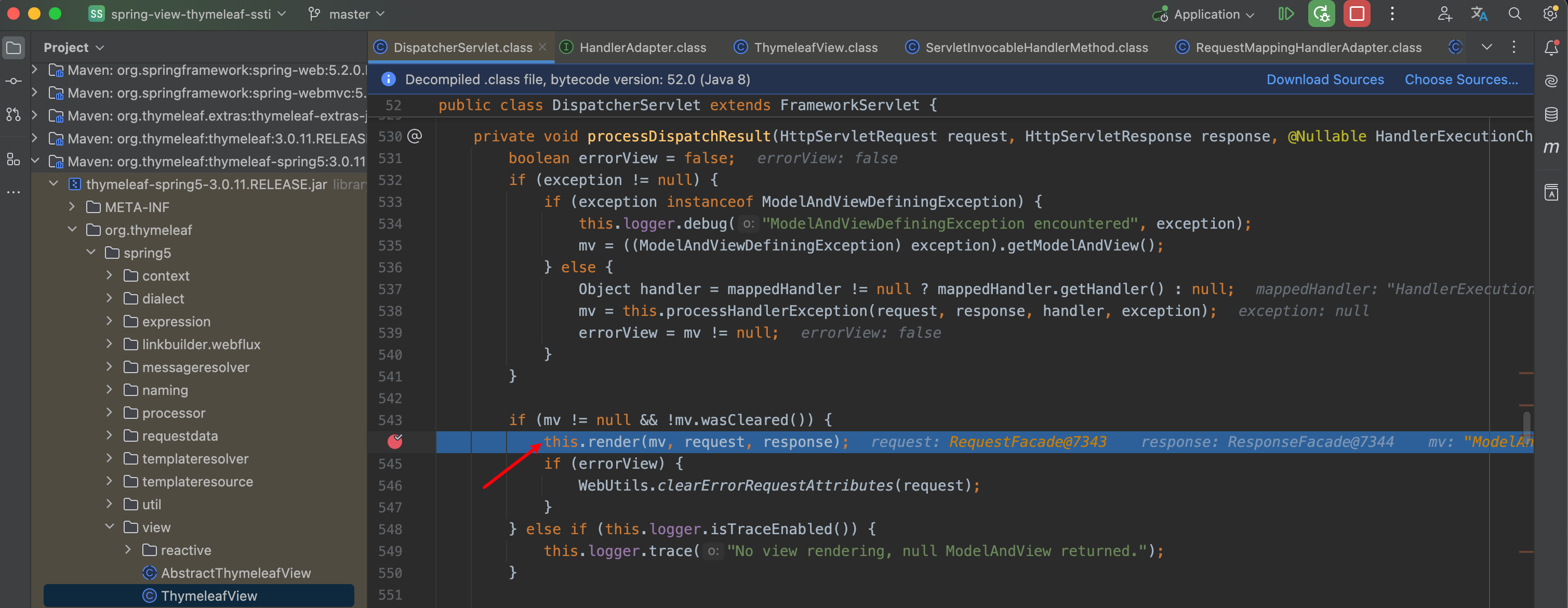Click the sticky DispatcherServlet class header line

coord(950,105)
